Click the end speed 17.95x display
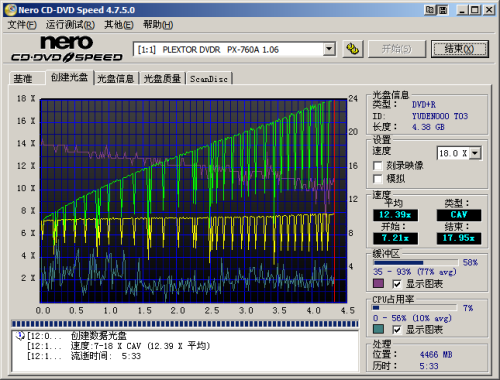This screenshot has width=500, height=380. click(x=459, y=238)
